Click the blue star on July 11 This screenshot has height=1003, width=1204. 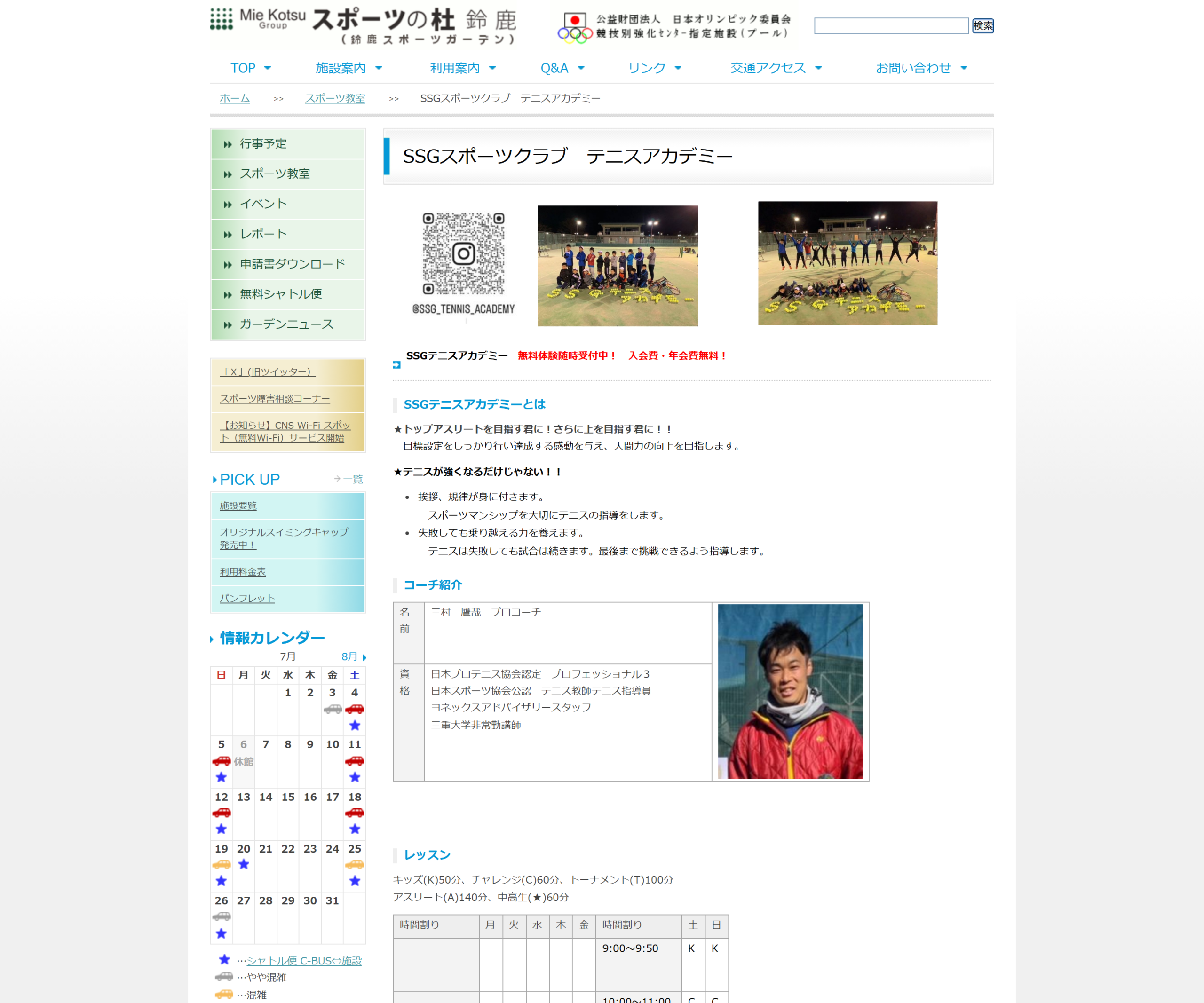355,777
